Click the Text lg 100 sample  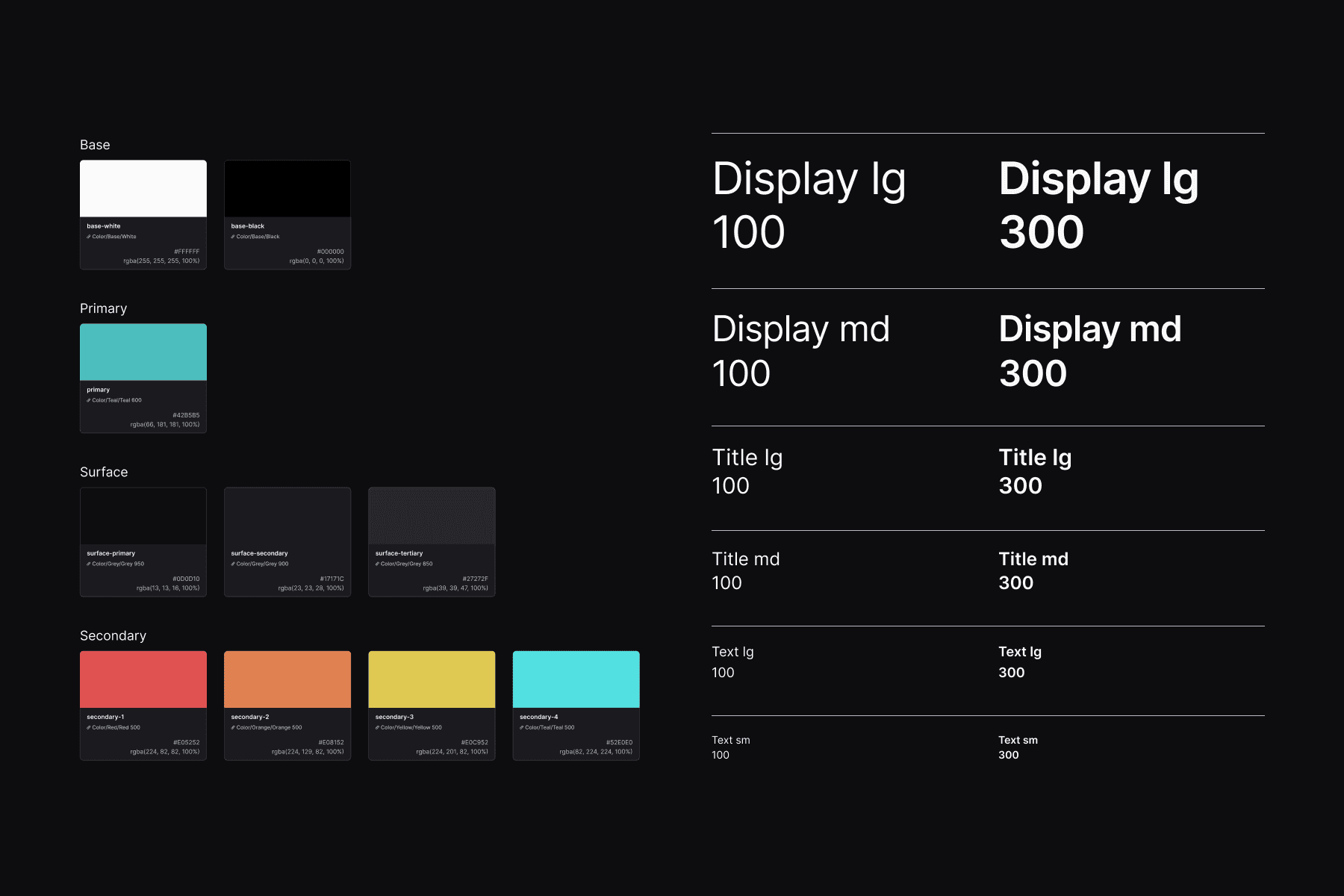732,662
